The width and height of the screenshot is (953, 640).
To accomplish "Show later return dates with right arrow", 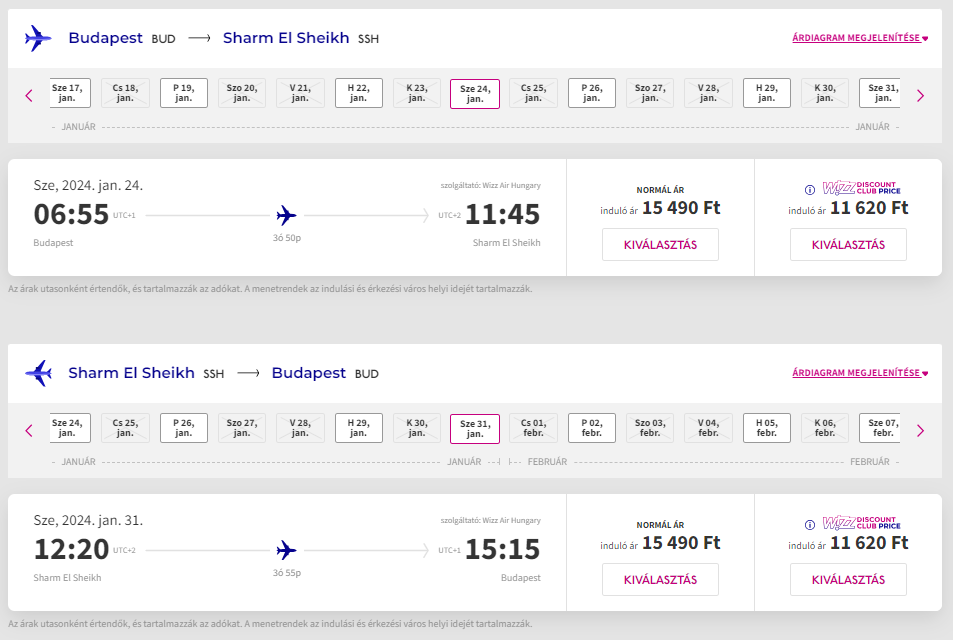I will (x=920, y=431).
